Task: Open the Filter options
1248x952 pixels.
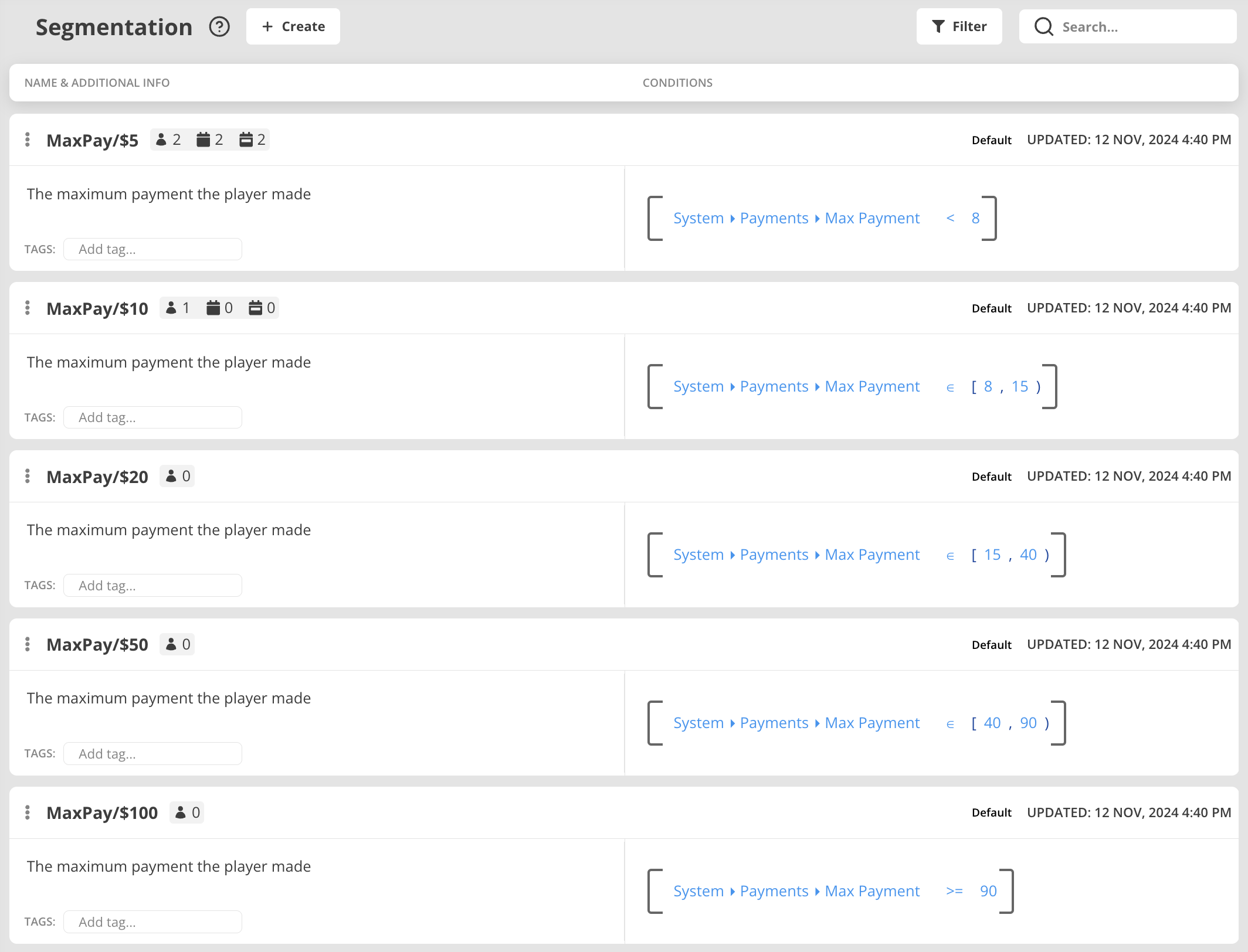Action: pos(959,27)
